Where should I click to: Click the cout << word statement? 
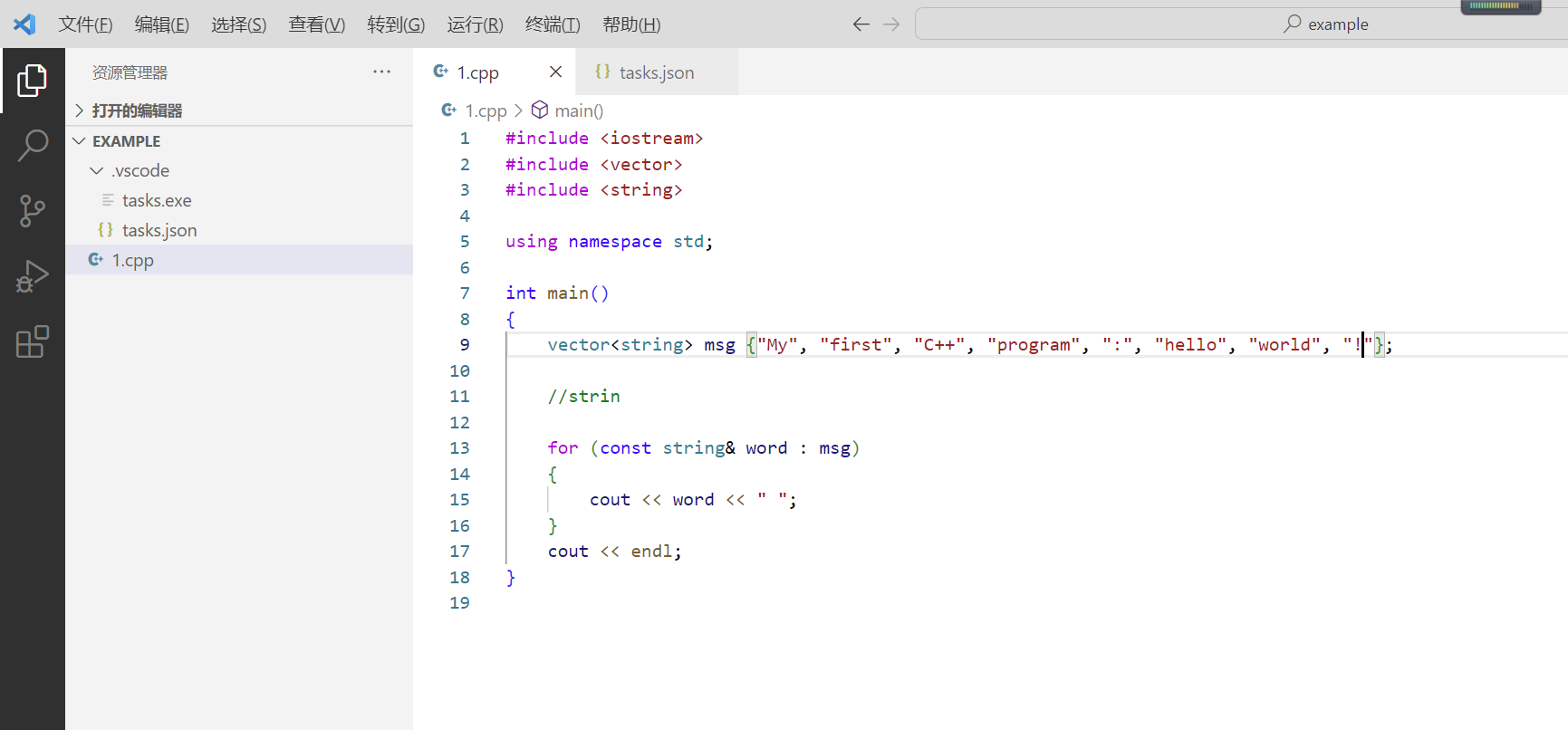(693, 500)
